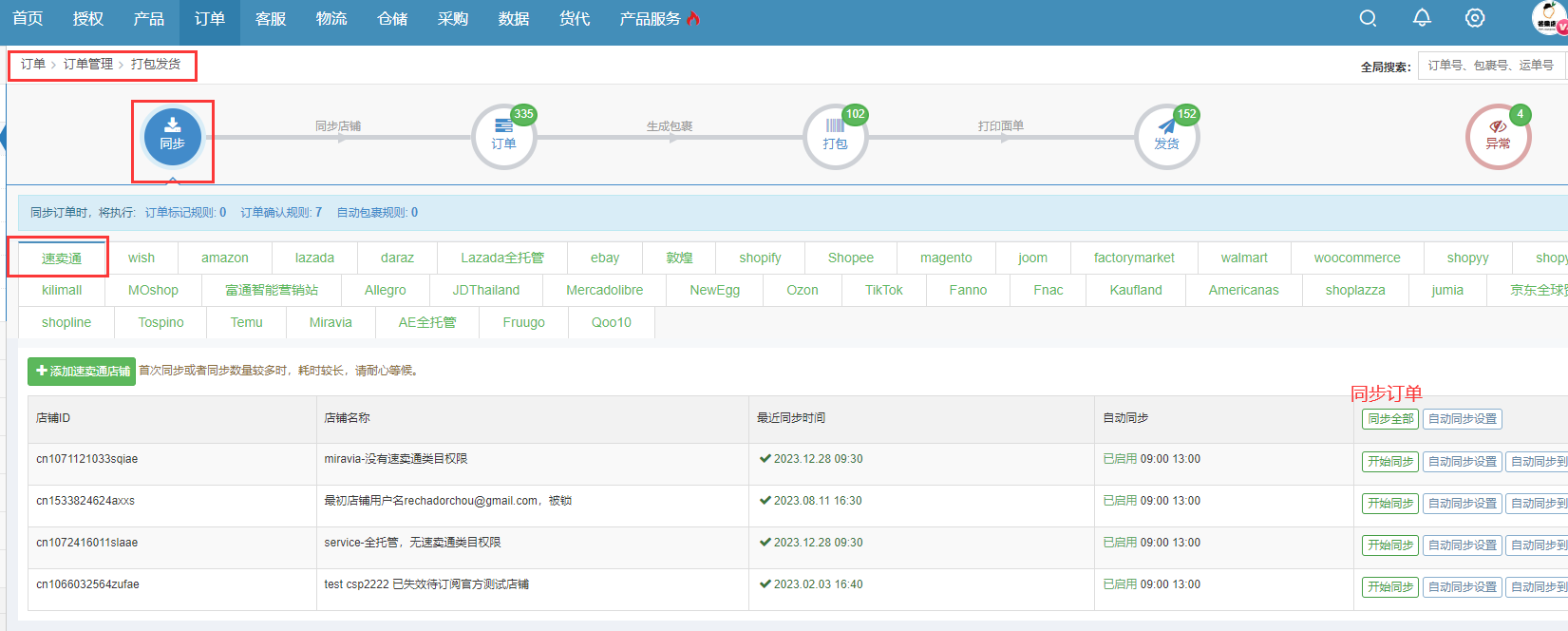Click the 同步 sync step icon
1568x631 pixels.
[172, 137]
